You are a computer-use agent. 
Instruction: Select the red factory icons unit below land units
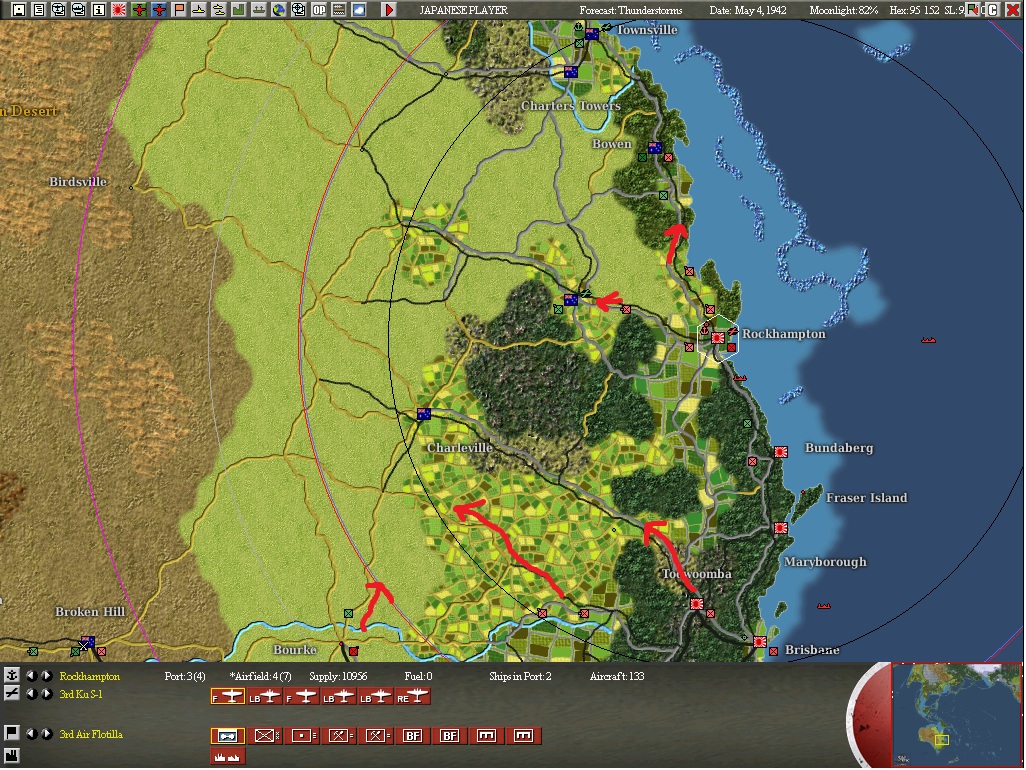pos(228,757)
